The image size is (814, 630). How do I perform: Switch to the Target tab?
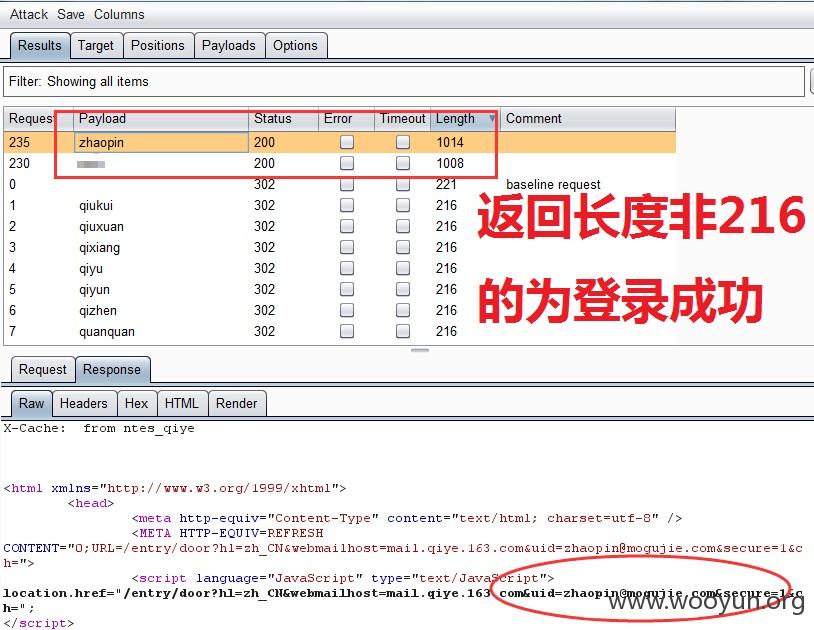[x=96, y=46]
